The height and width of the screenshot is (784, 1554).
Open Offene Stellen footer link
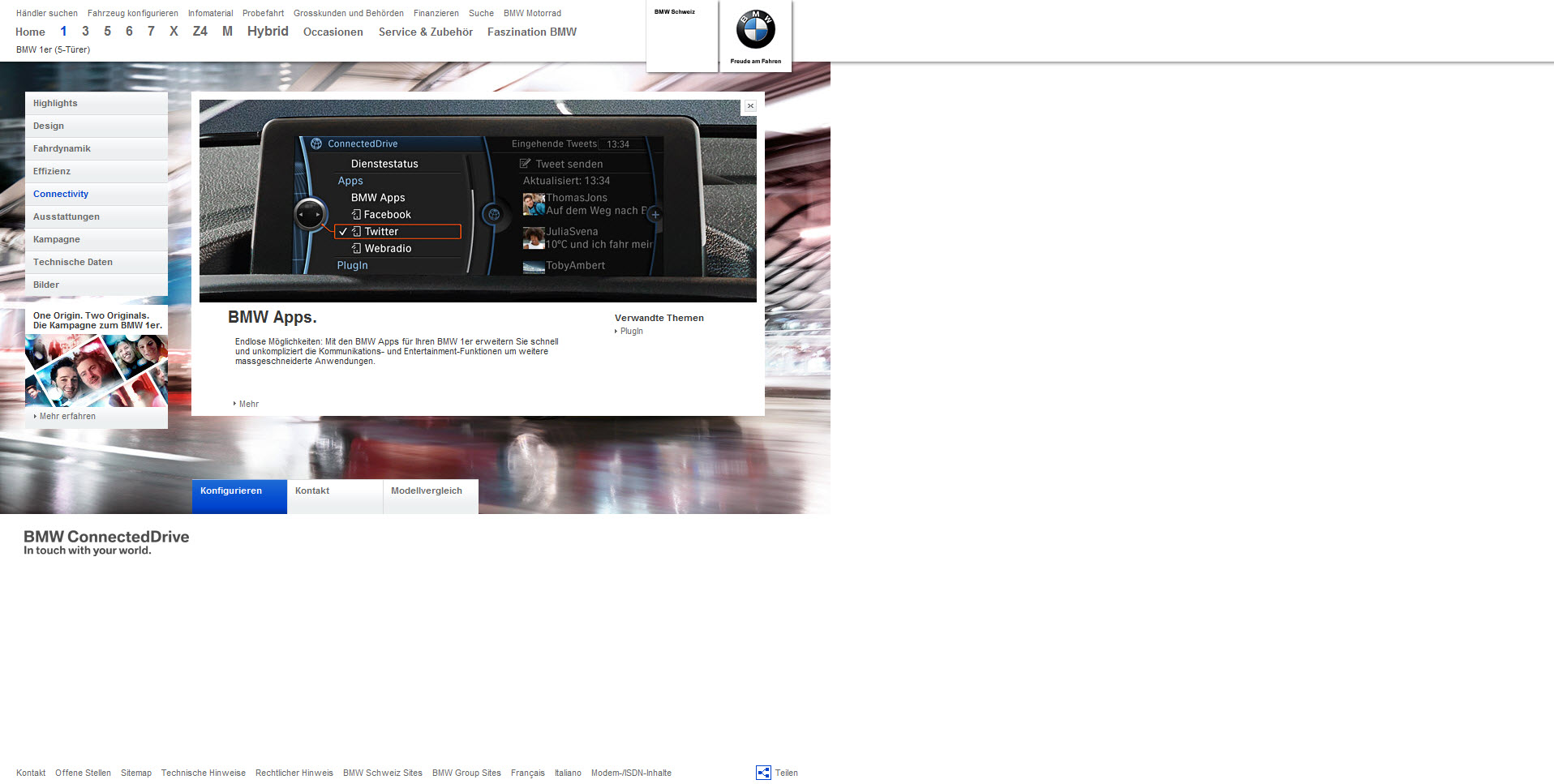click(x=83, y=773)
